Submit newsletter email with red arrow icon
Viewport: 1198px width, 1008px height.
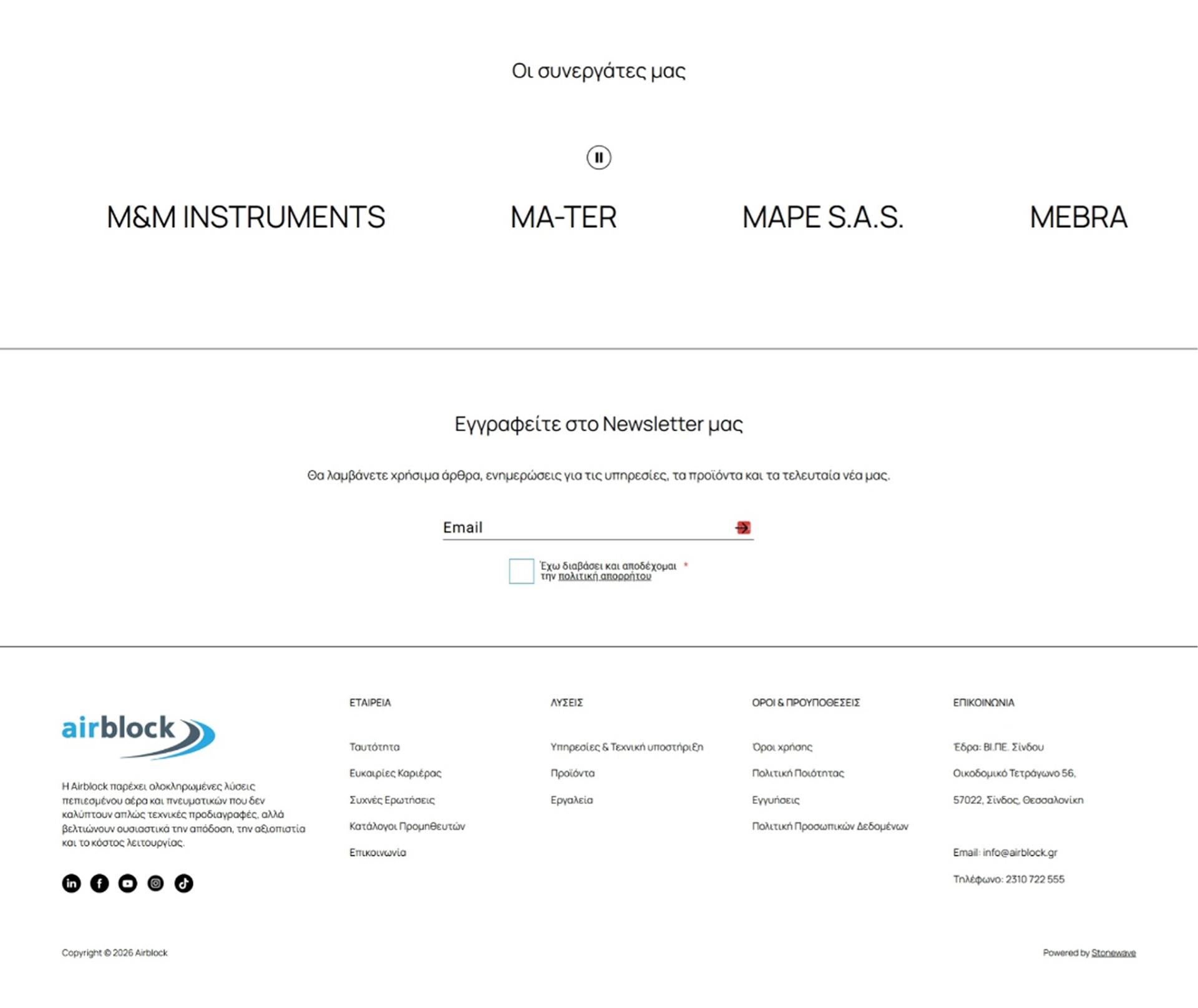743,527
